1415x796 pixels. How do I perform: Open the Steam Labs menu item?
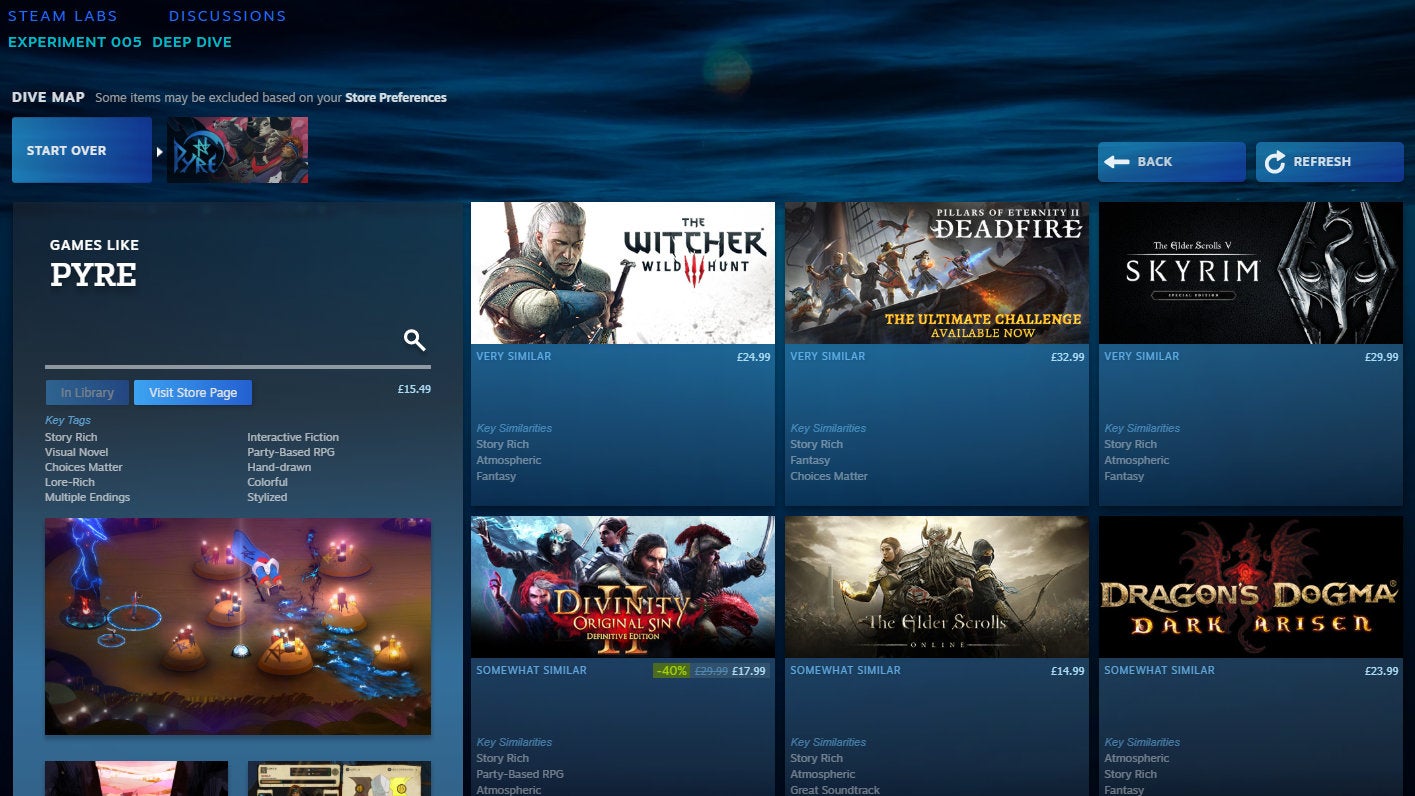(x=63, y=15)
